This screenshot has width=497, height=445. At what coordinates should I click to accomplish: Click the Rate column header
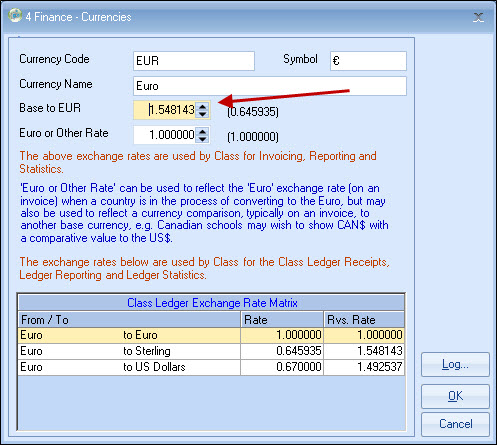coord(282,320)
